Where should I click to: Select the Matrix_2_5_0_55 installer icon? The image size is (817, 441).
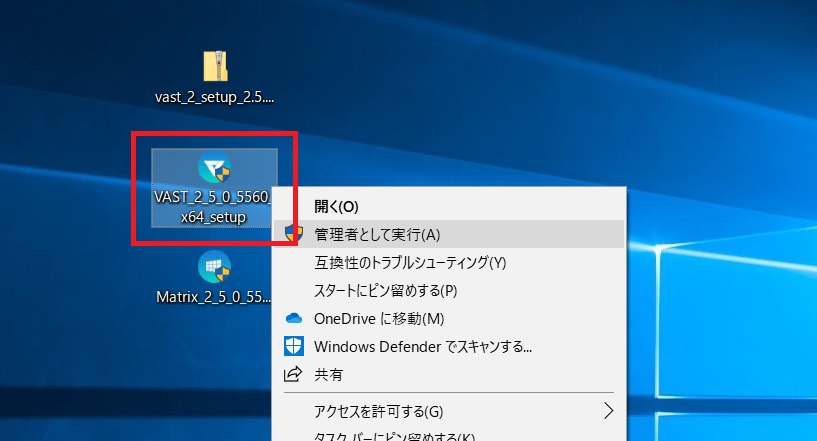[214, 267]
